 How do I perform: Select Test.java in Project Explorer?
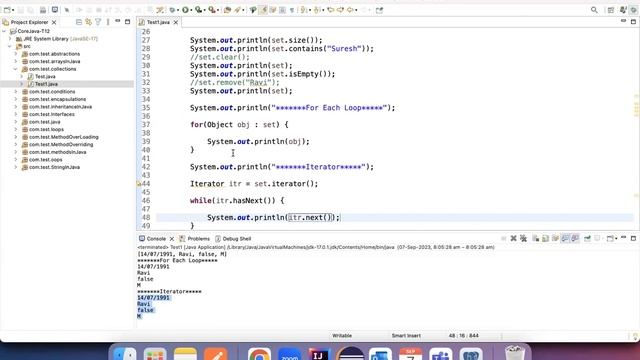pos(45,76)
